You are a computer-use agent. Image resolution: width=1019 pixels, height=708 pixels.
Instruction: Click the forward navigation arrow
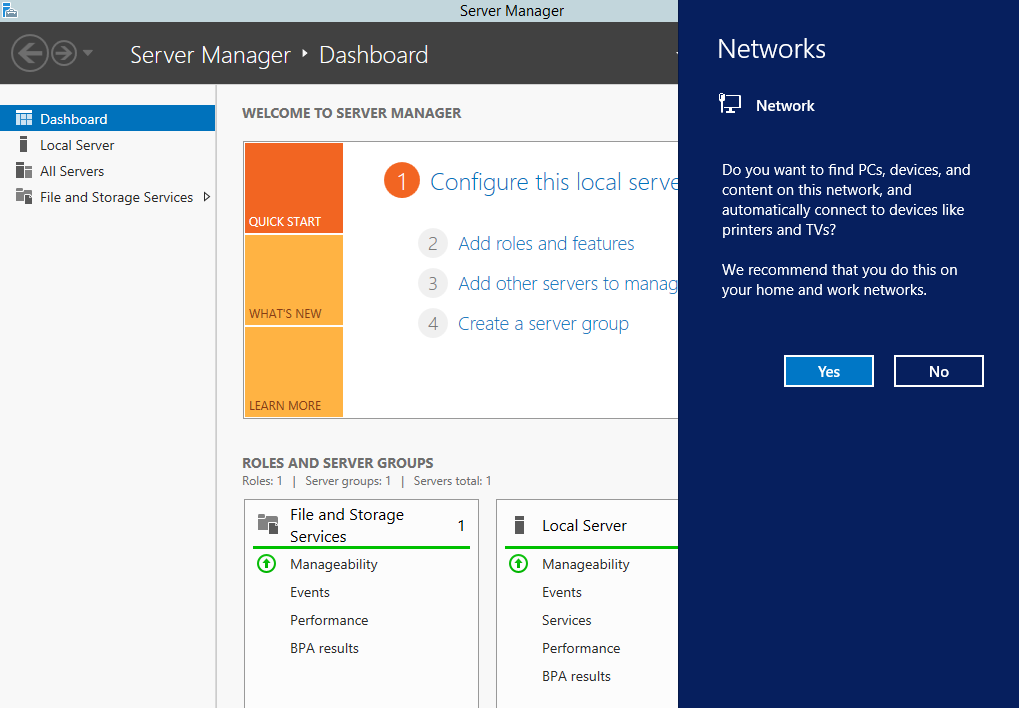(64, 53)
